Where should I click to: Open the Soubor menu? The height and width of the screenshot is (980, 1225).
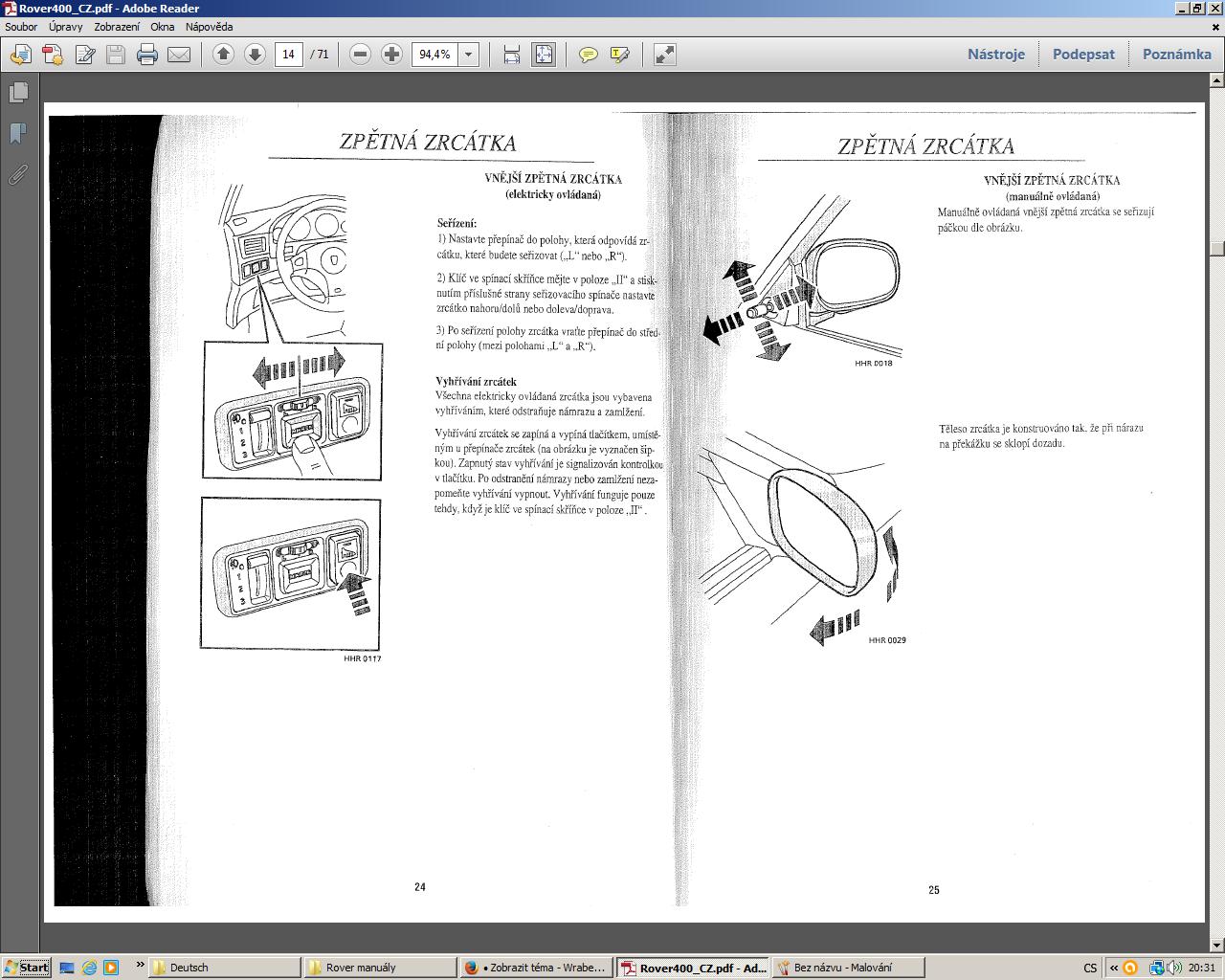[x=21, y=27]
